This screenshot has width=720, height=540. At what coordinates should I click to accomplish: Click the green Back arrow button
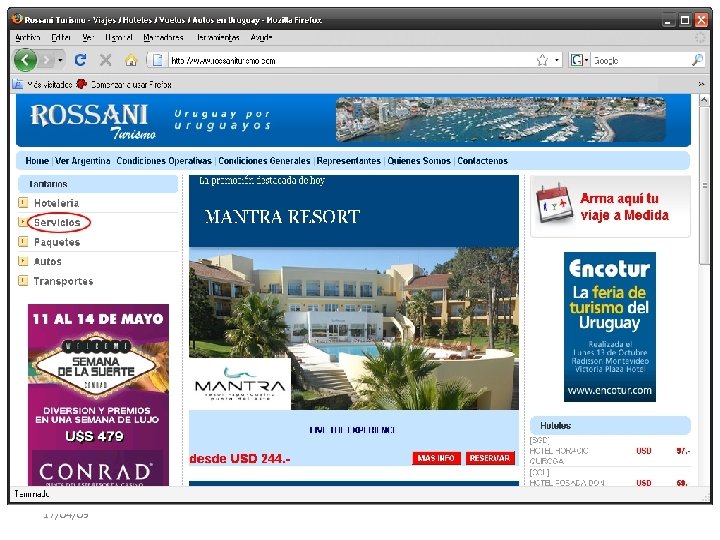25,60
